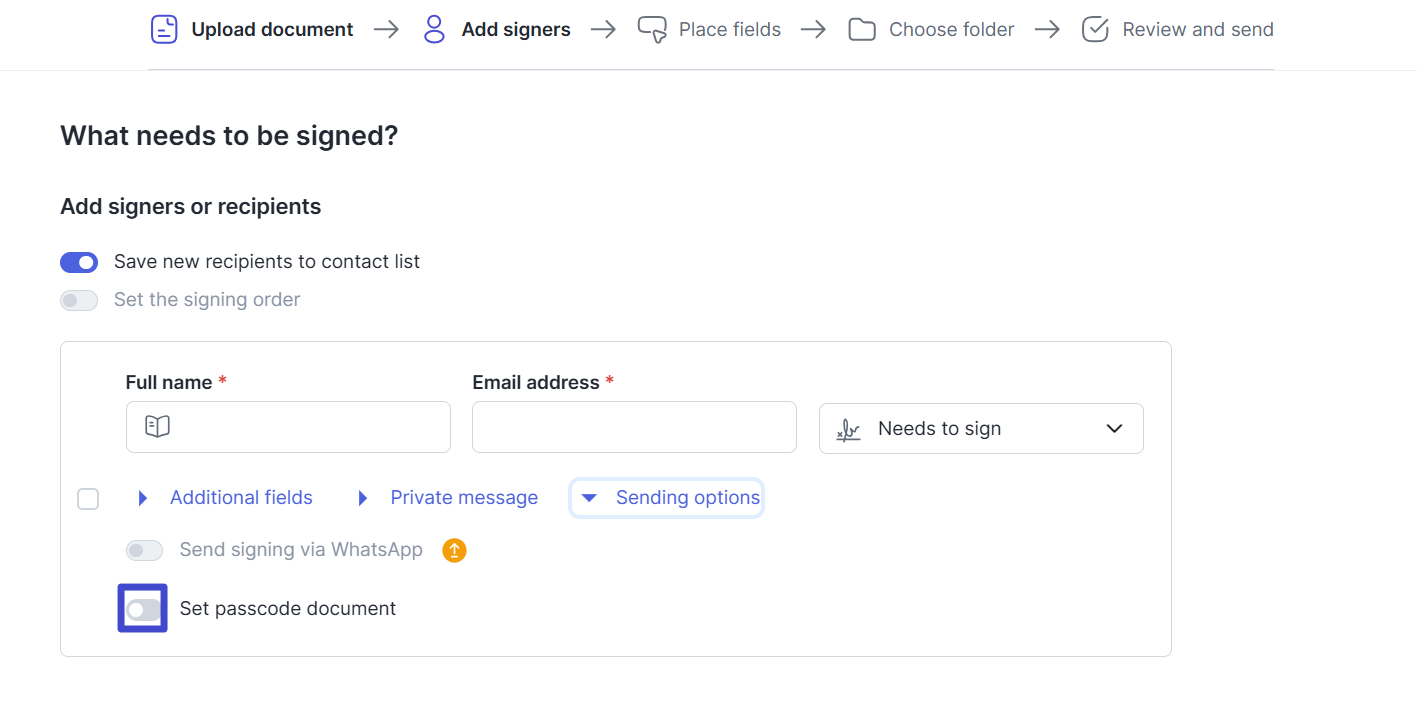Tick the checkbox left of Additional fields
This screenshot has height=724, width=1417.
[88, 498]
